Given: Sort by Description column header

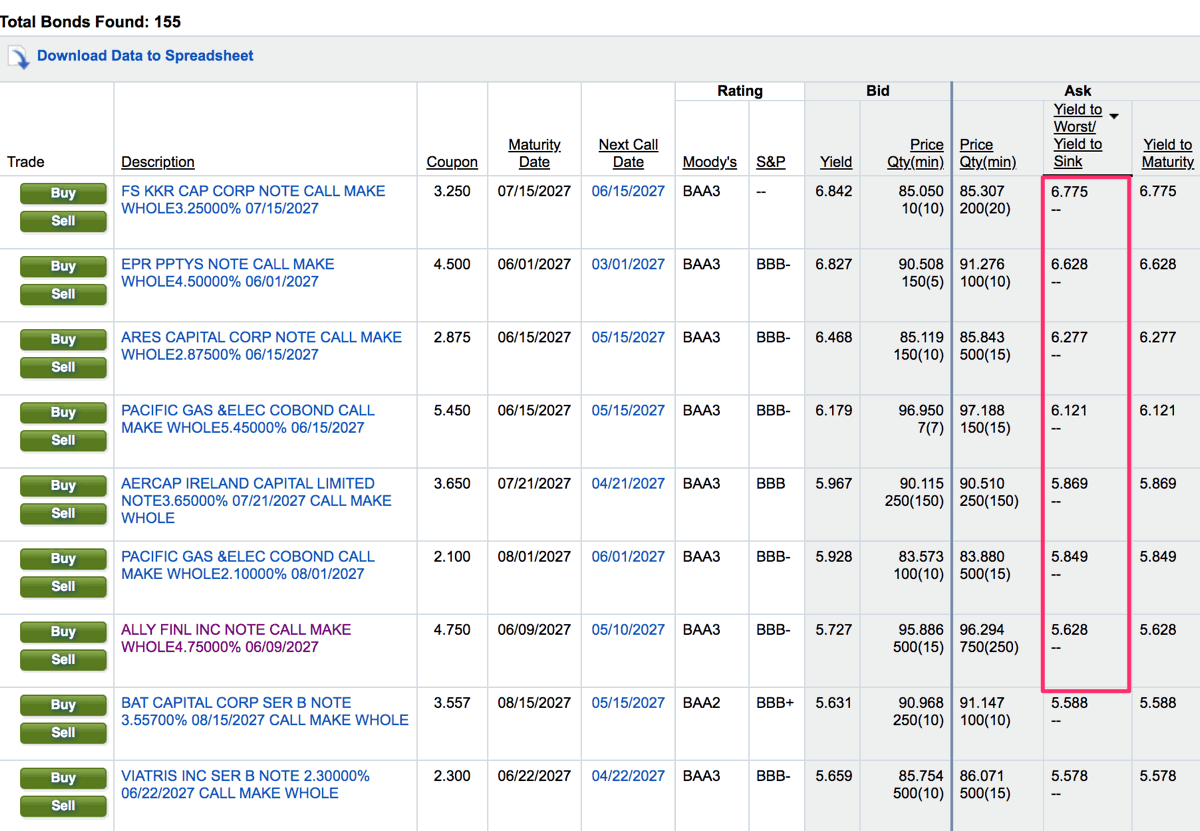Looking at the screenshot, I should (158, 162).
